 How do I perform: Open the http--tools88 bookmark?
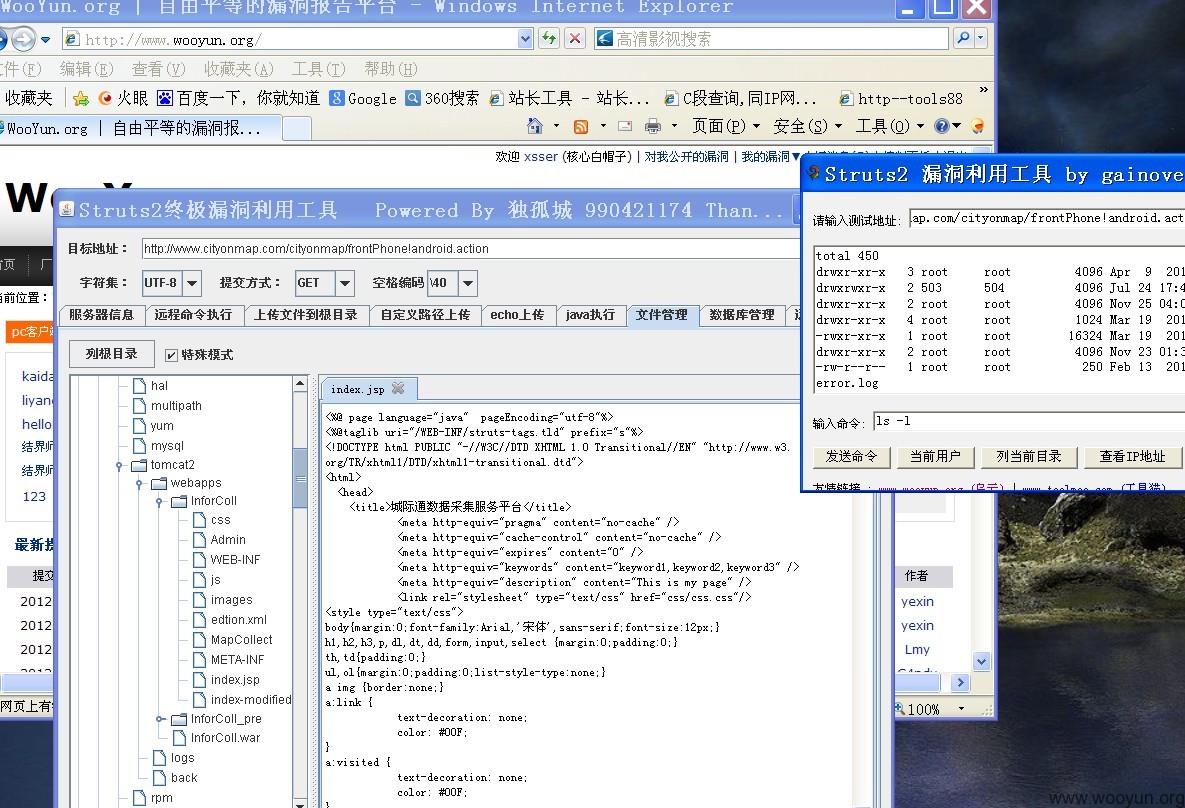(901, 98)
